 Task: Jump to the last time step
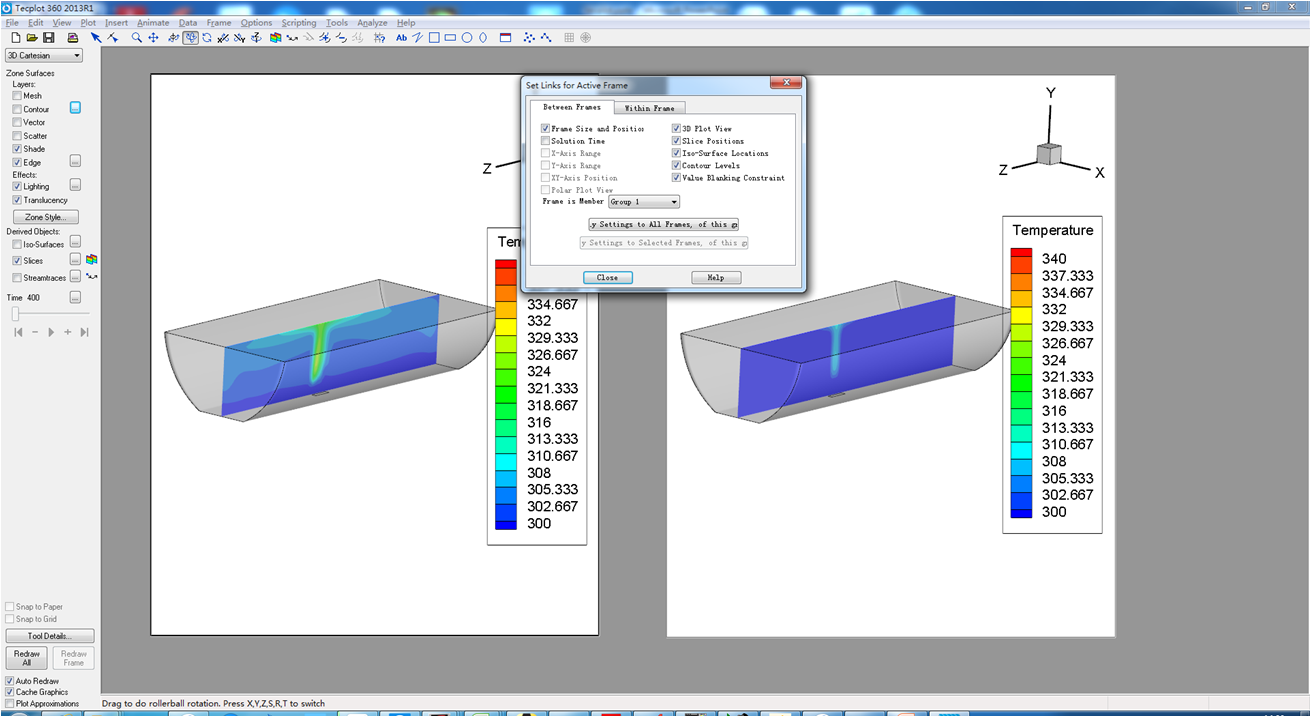coord(84,332)
